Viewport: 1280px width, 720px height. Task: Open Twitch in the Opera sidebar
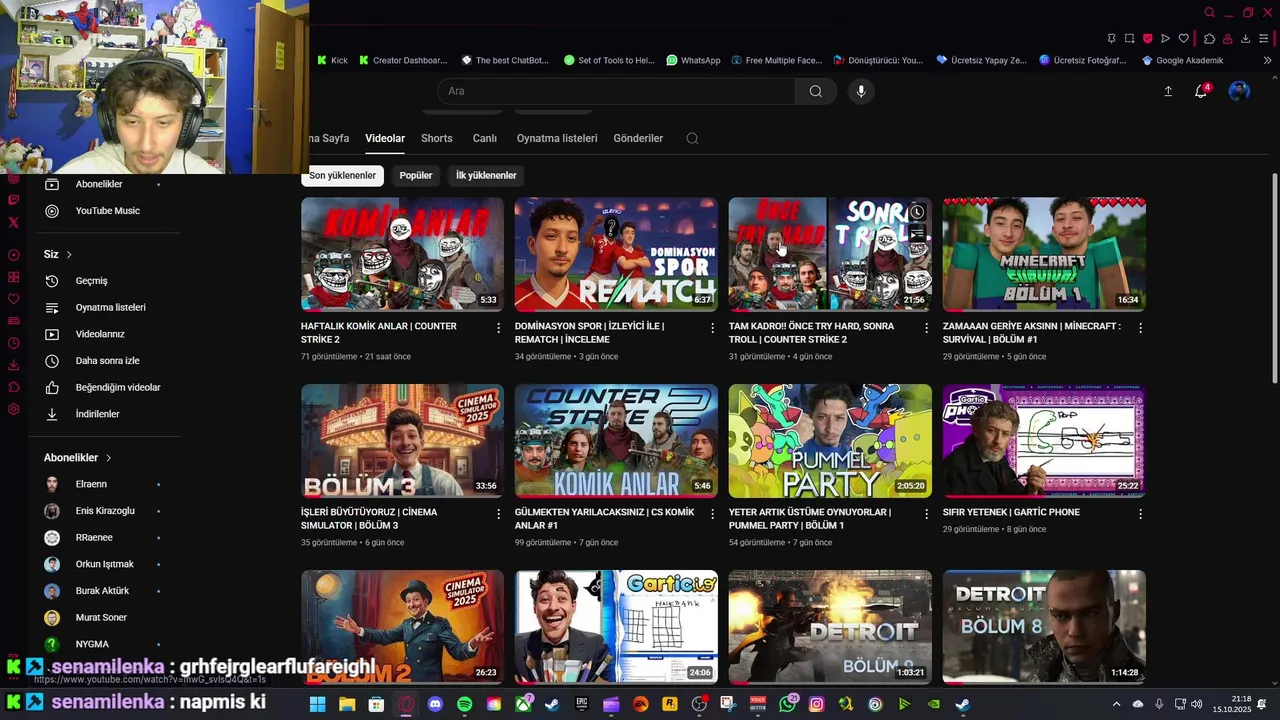pos(13,200)
